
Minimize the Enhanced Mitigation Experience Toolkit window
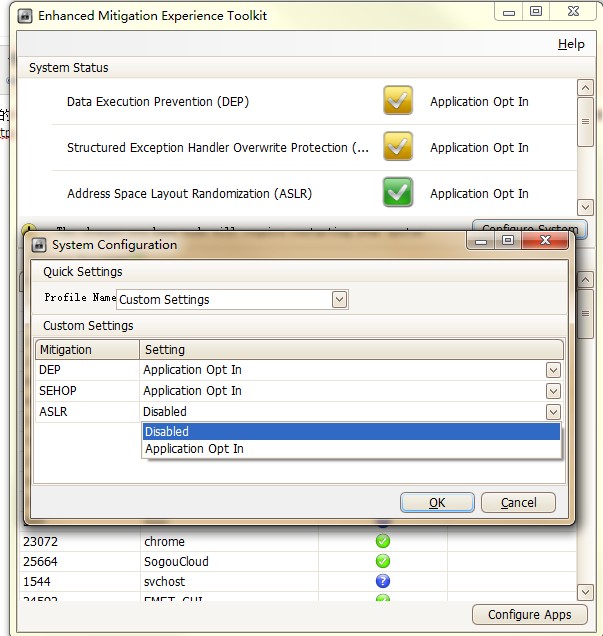coord(509,12)
